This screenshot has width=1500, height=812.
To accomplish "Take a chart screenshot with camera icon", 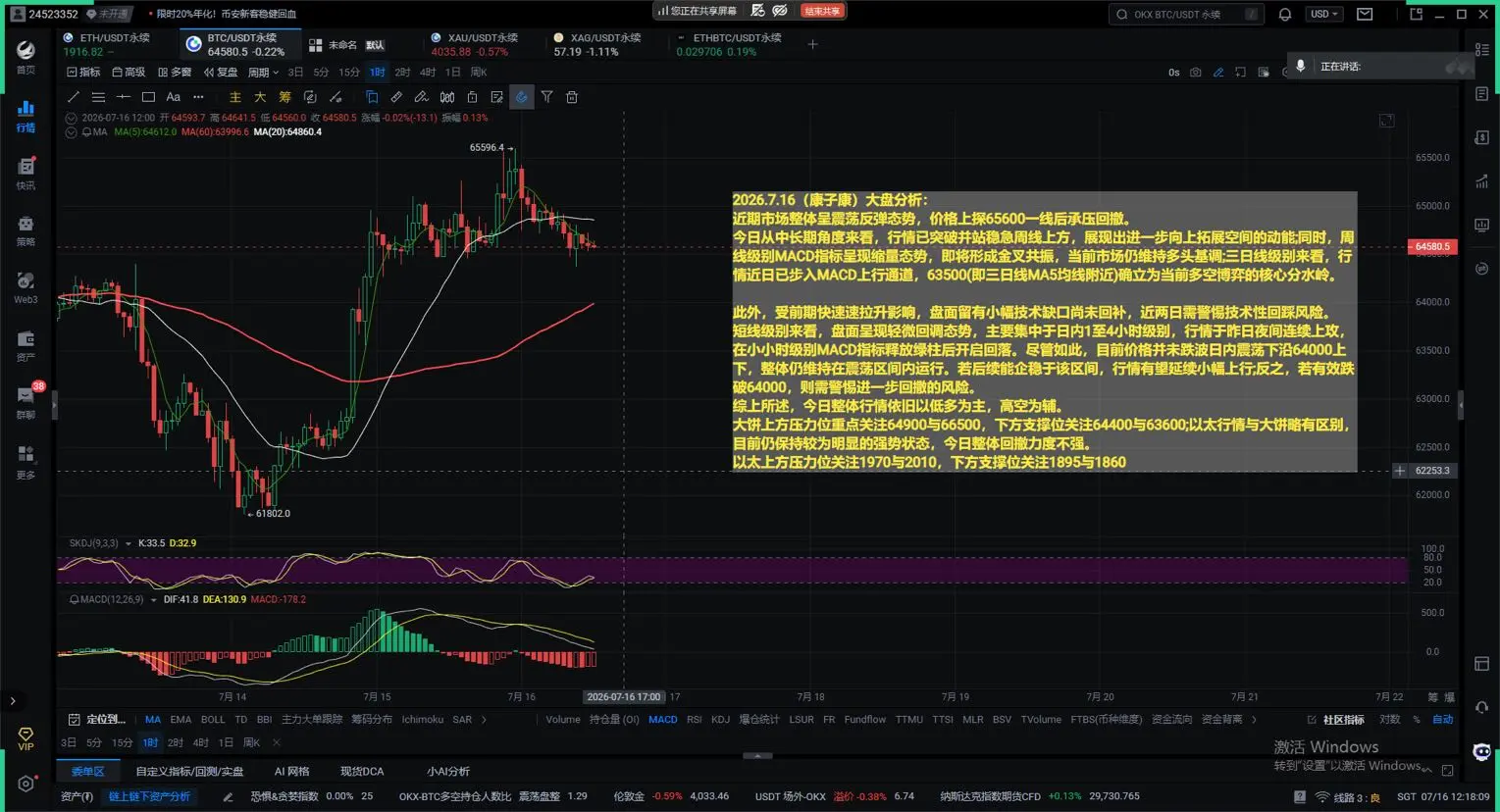I will click(1195, 73).
